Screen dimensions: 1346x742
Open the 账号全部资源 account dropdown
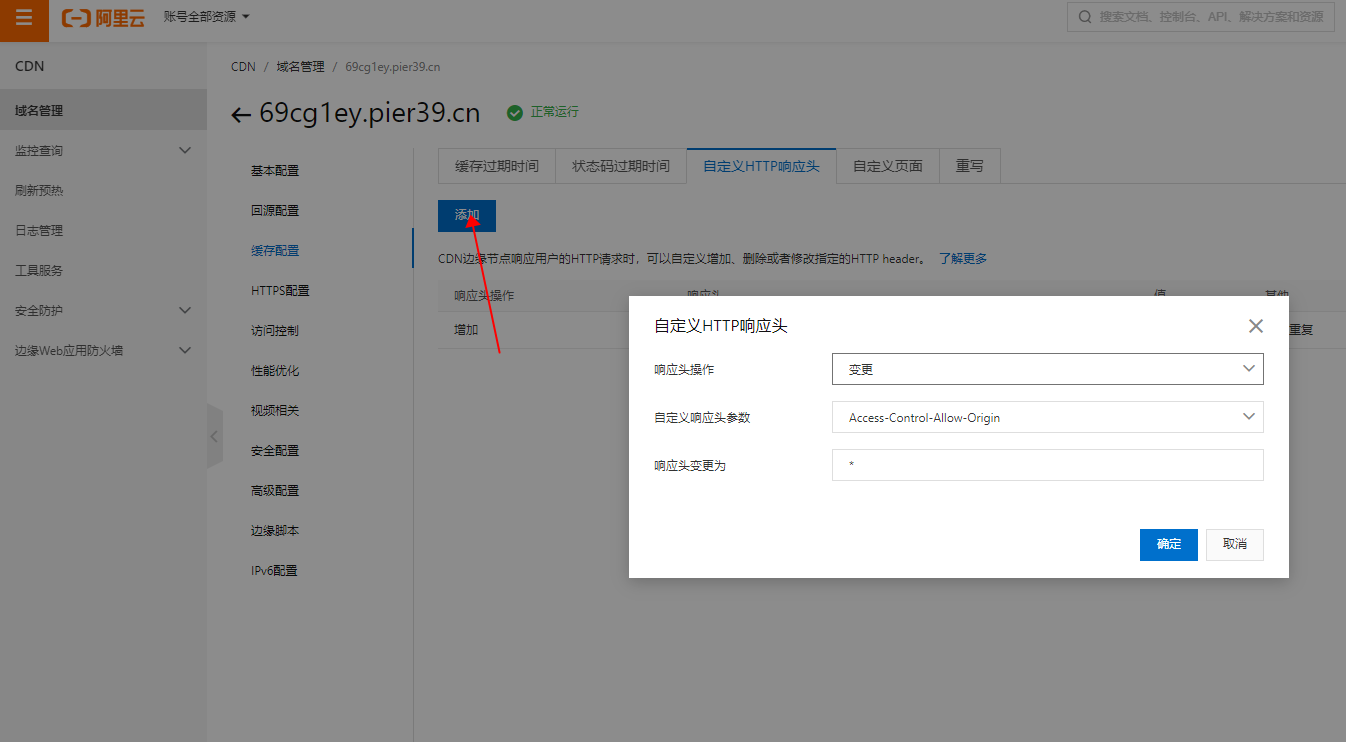(x=206, y=17)
